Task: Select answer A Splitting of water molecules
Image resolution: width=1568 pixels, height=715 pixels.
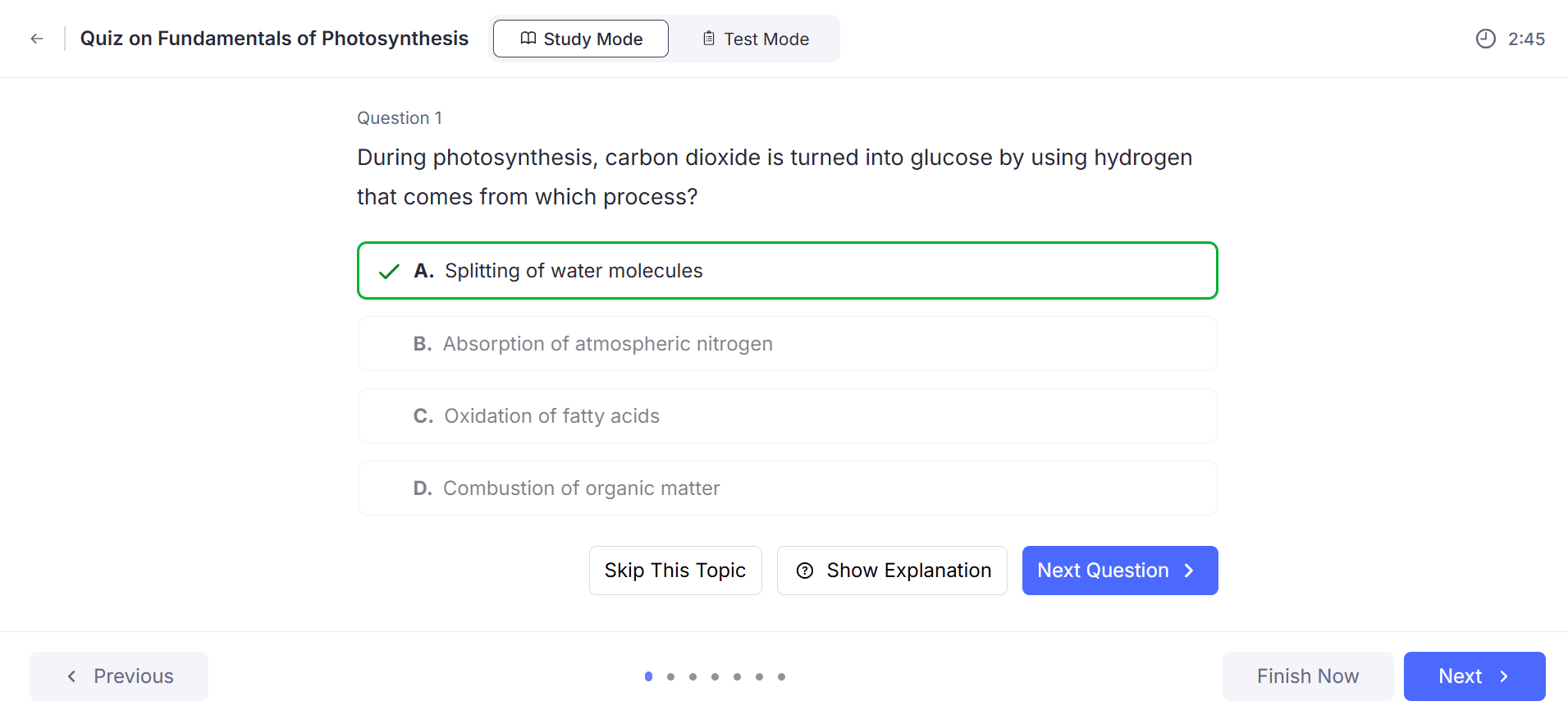Action: tap(788, 271)
